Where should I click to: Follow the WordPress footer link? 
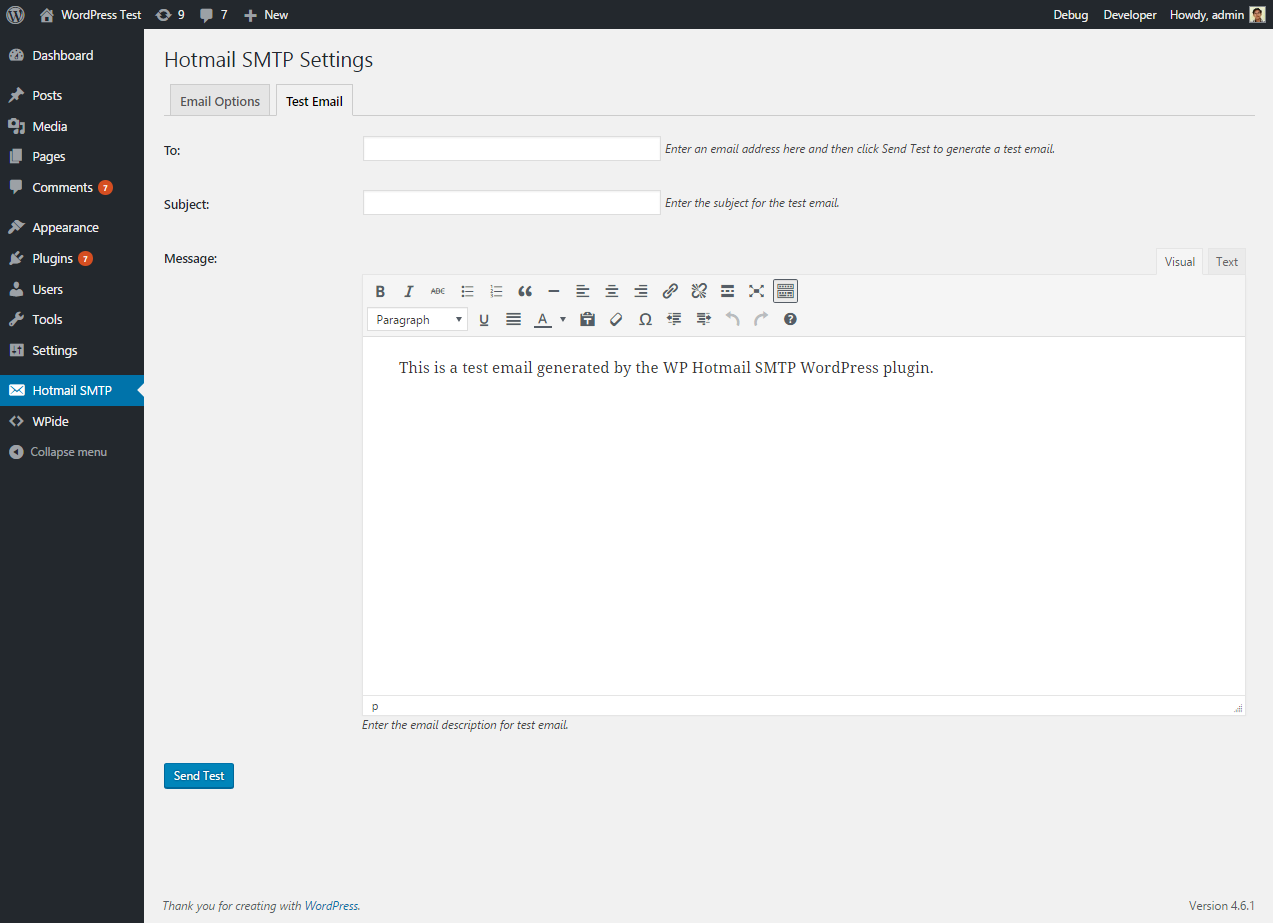pyautogui.click(x=331, y=906)
